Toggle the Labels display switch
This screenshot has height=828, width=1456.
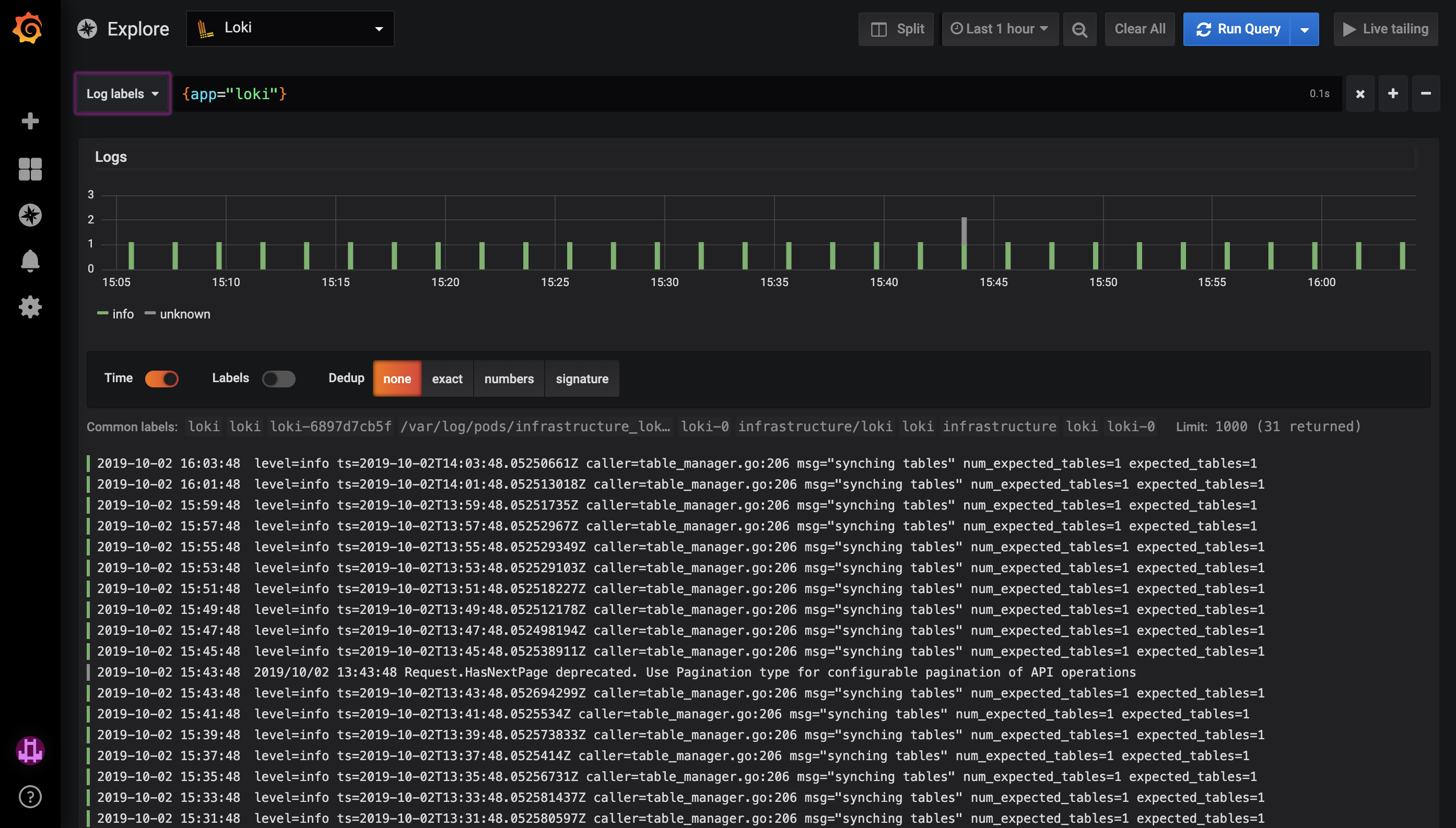click(x=278, y=378)
